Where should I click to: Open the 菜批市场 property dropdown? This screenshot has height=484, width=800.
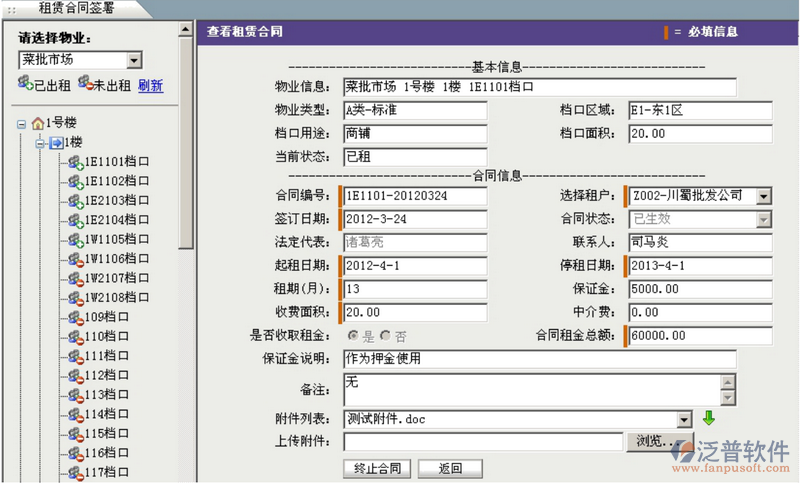point(134,60)
